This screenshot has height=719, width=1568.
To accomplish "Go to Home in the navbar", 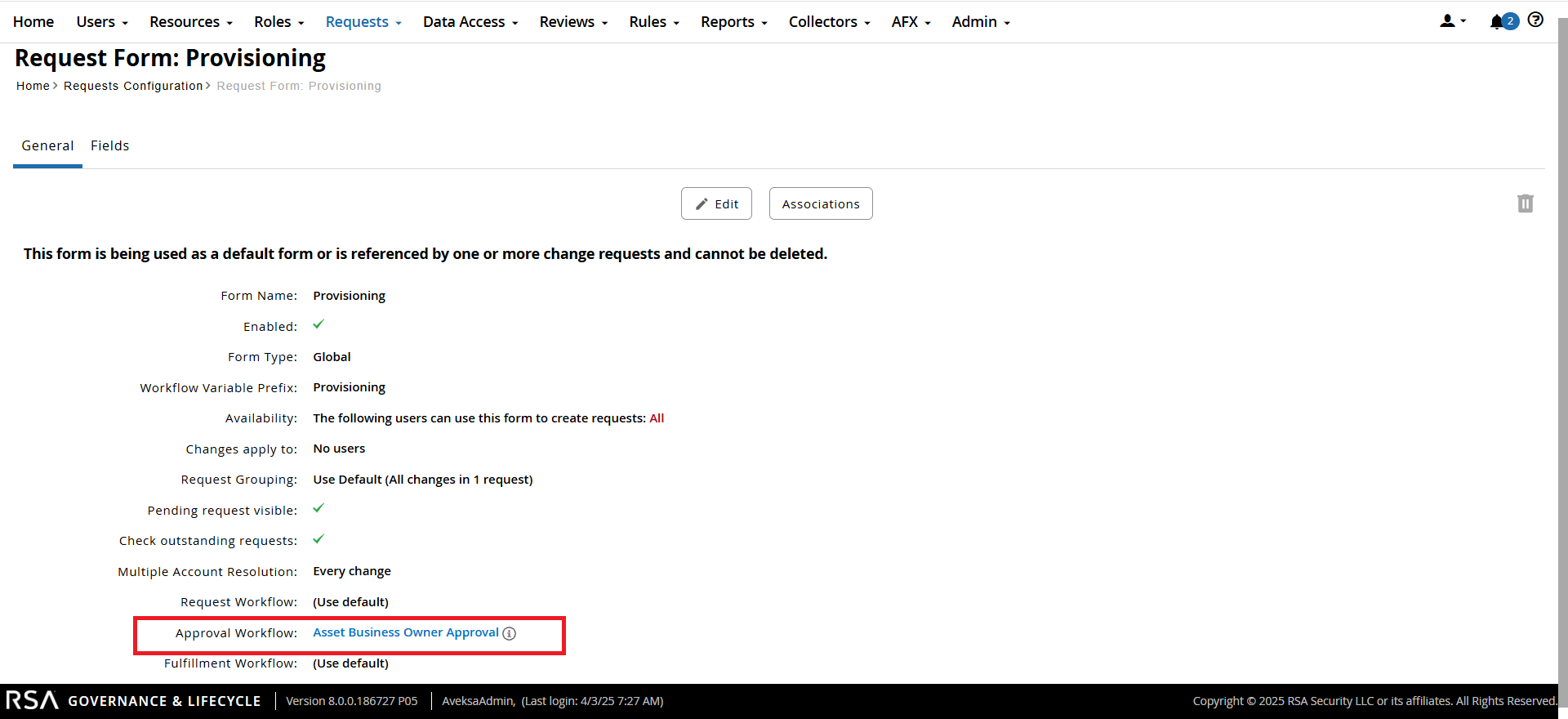I will click(33, 22).
